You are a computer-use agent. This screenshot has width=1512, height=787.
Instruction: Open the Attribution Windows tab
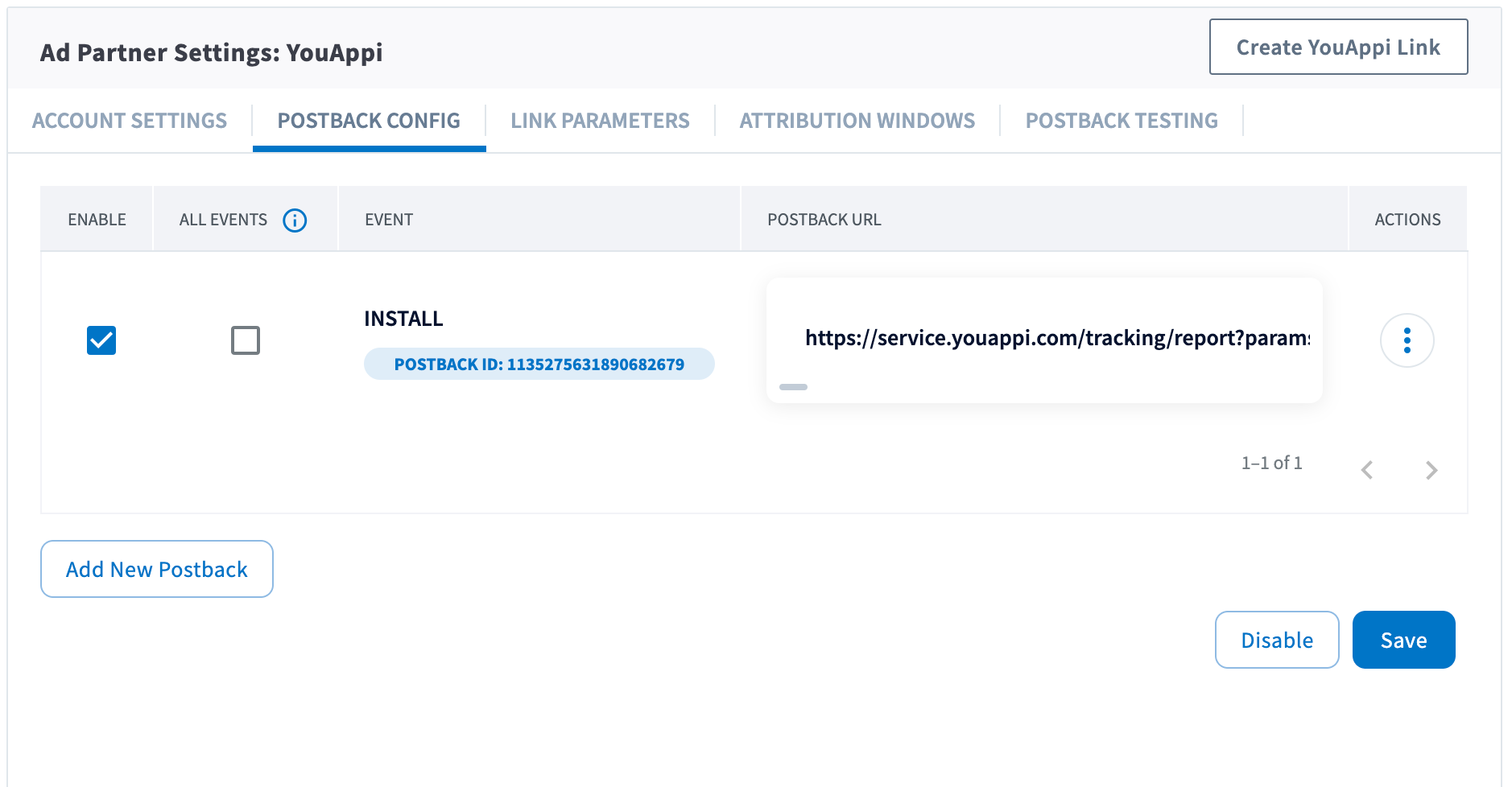[857, 121]
